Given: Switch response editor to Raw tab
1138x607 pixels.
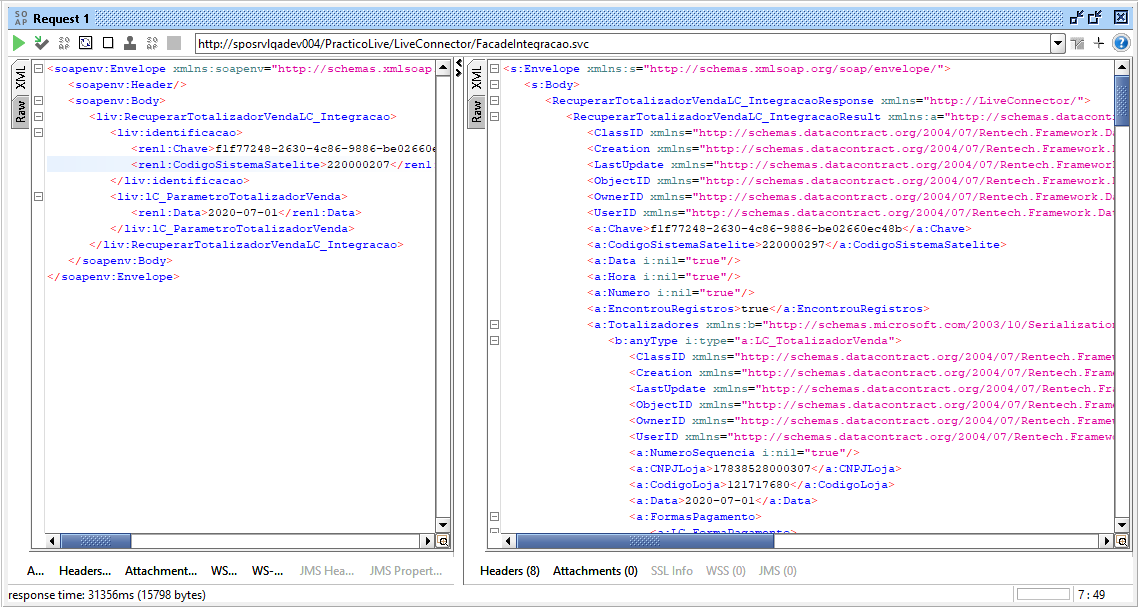Looking at the screenshot, I should (476, 112).
